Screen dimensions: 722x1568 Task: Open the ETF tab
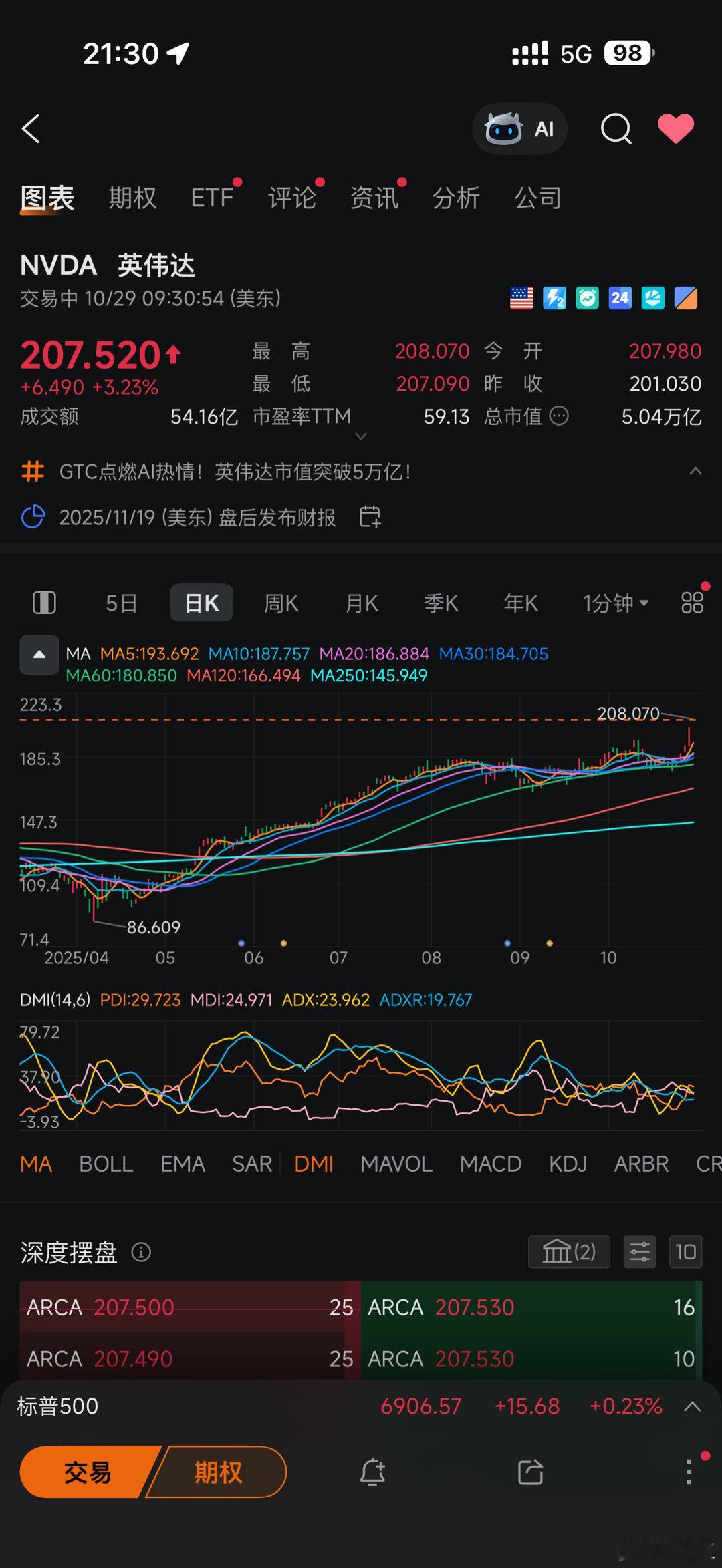[x=212, y=198]
